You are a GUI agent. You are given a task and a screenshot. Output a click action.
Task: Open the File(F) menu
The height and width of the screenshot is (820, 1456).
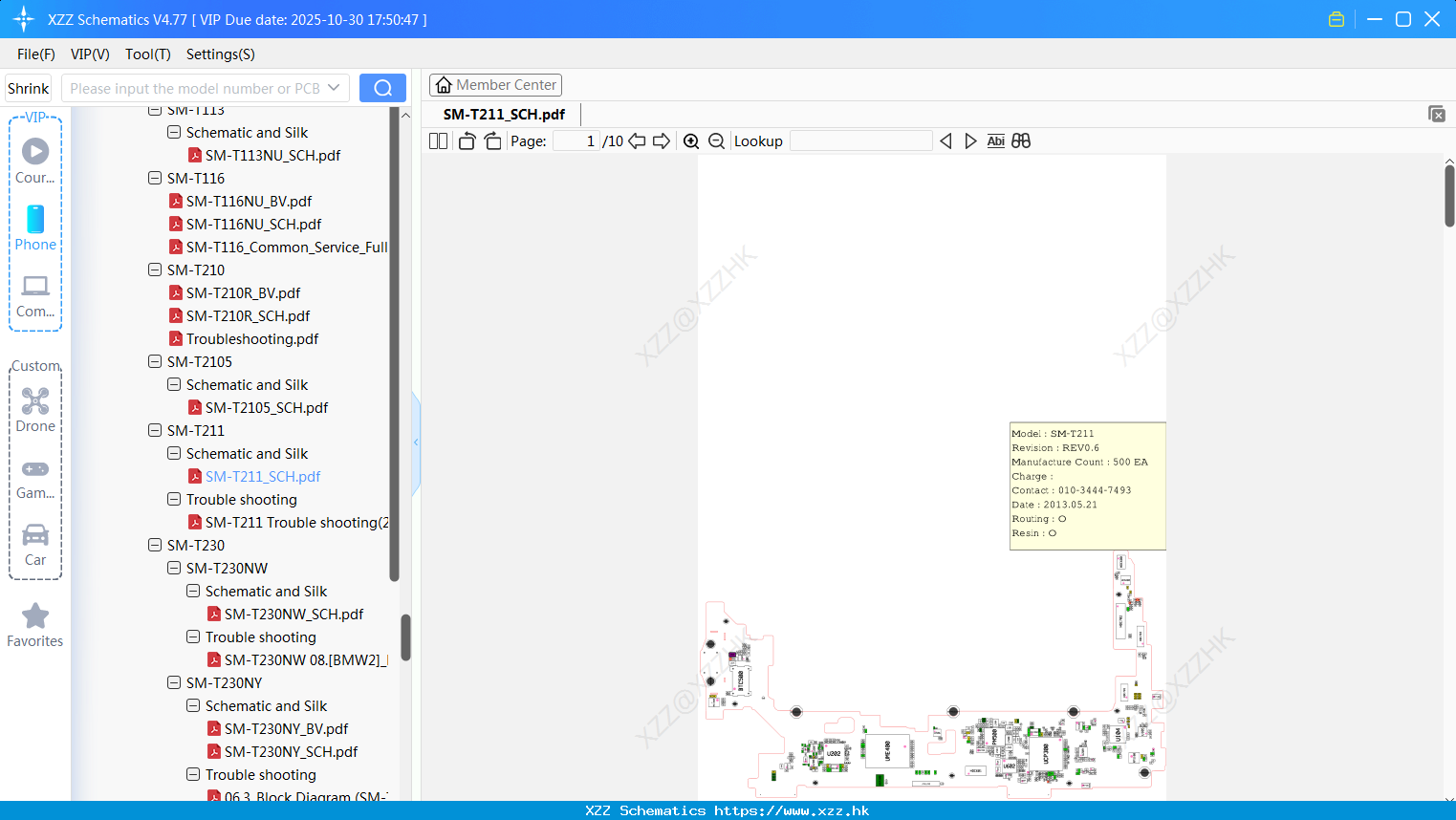(x=36, y=54)
